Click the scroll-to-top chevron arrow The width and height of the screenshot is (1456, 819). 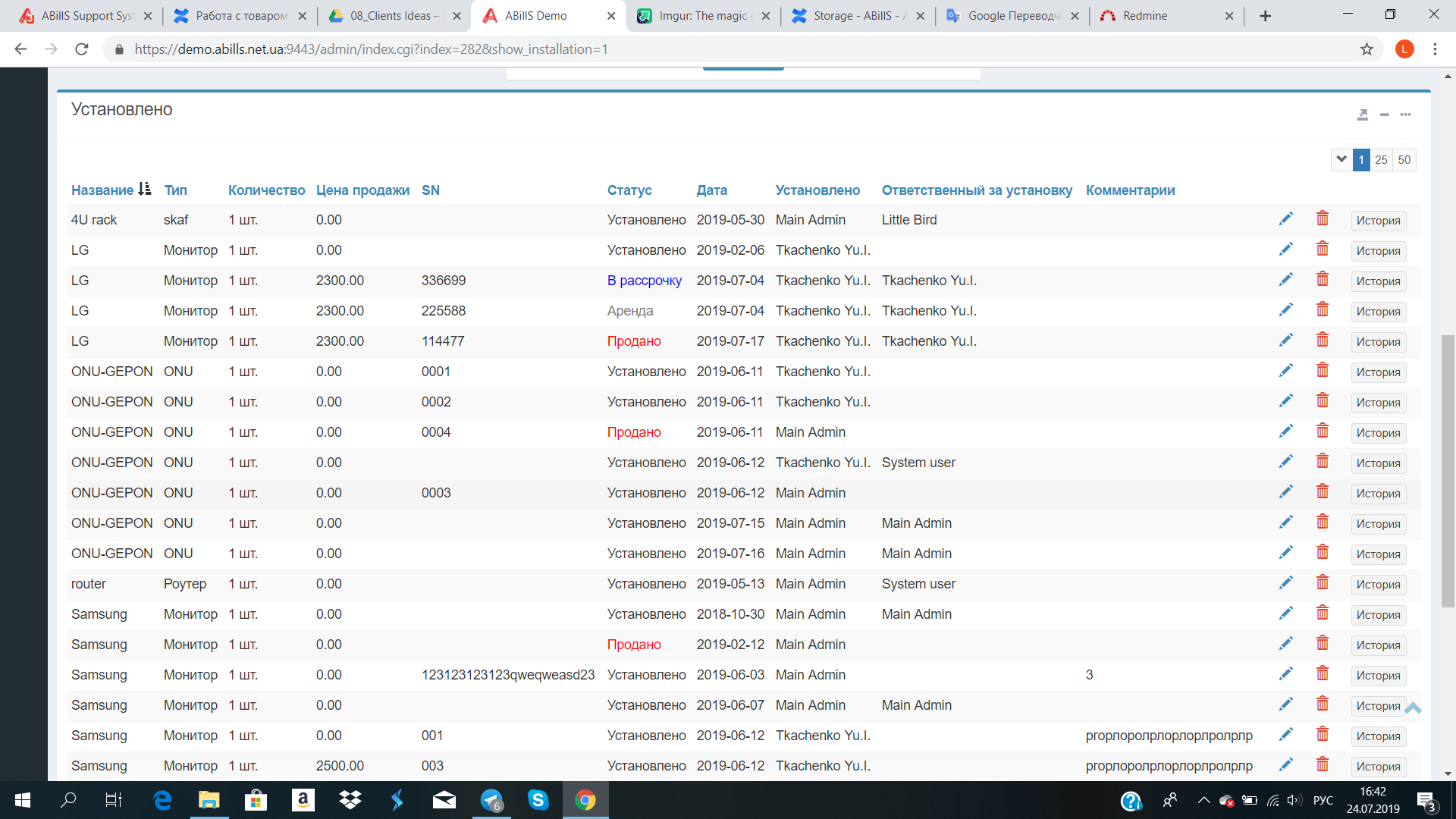coord(1413,708)
